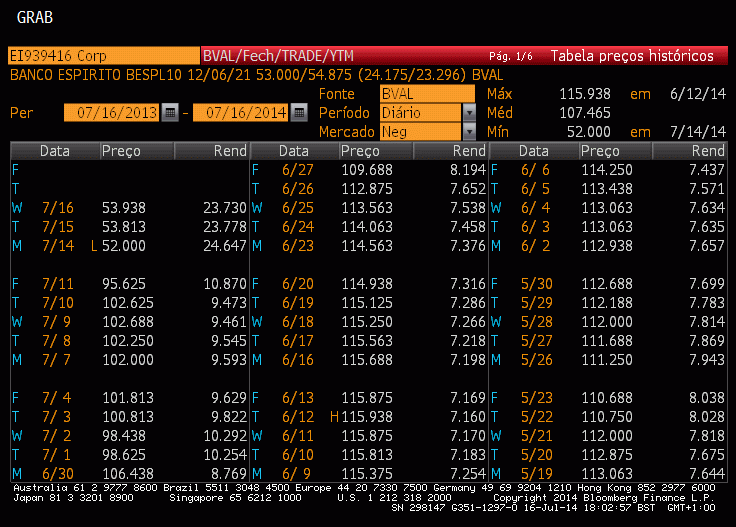Click the first Data column header
The width and height of the screenshot is (736, 527).
tap(55, 151)
